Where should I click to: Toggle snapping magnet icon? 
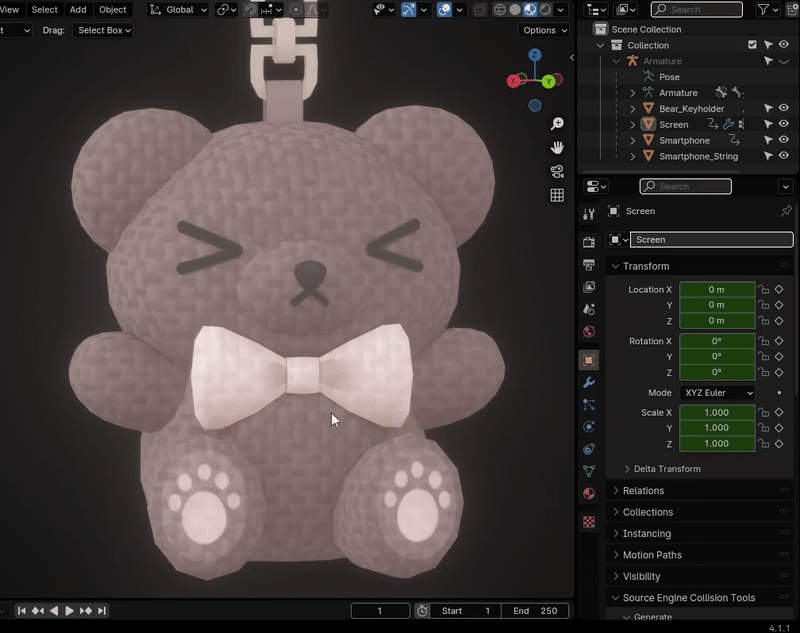click(251, 10)
